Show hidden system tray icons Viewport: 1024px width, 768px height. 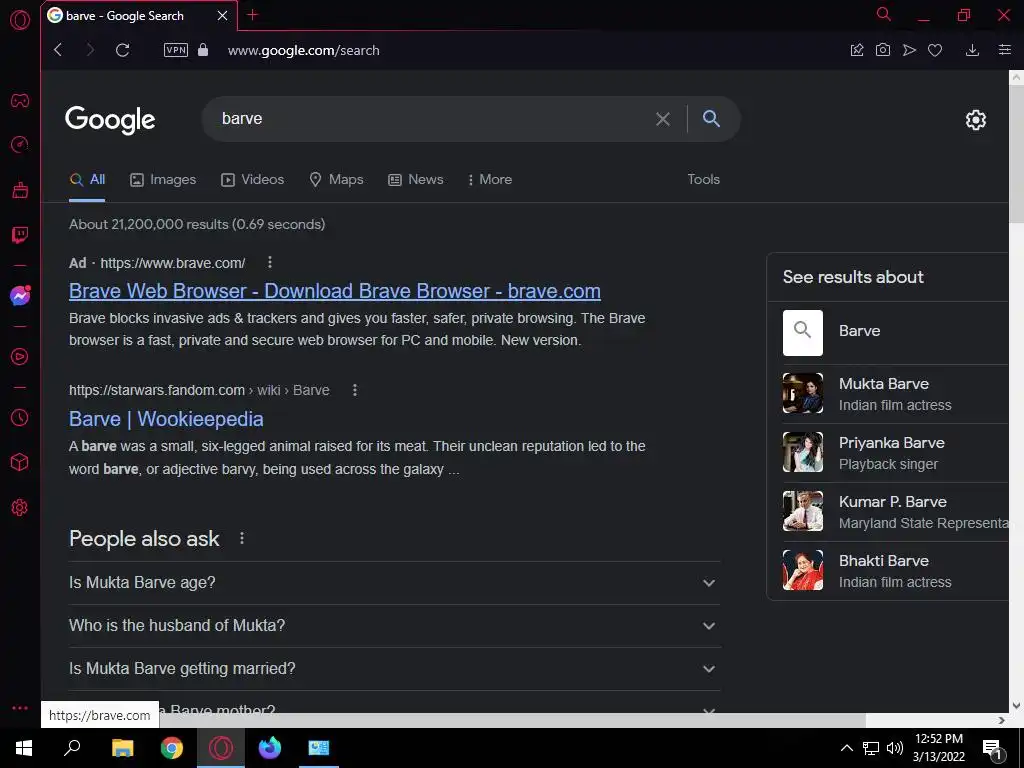tap(846, 748)
